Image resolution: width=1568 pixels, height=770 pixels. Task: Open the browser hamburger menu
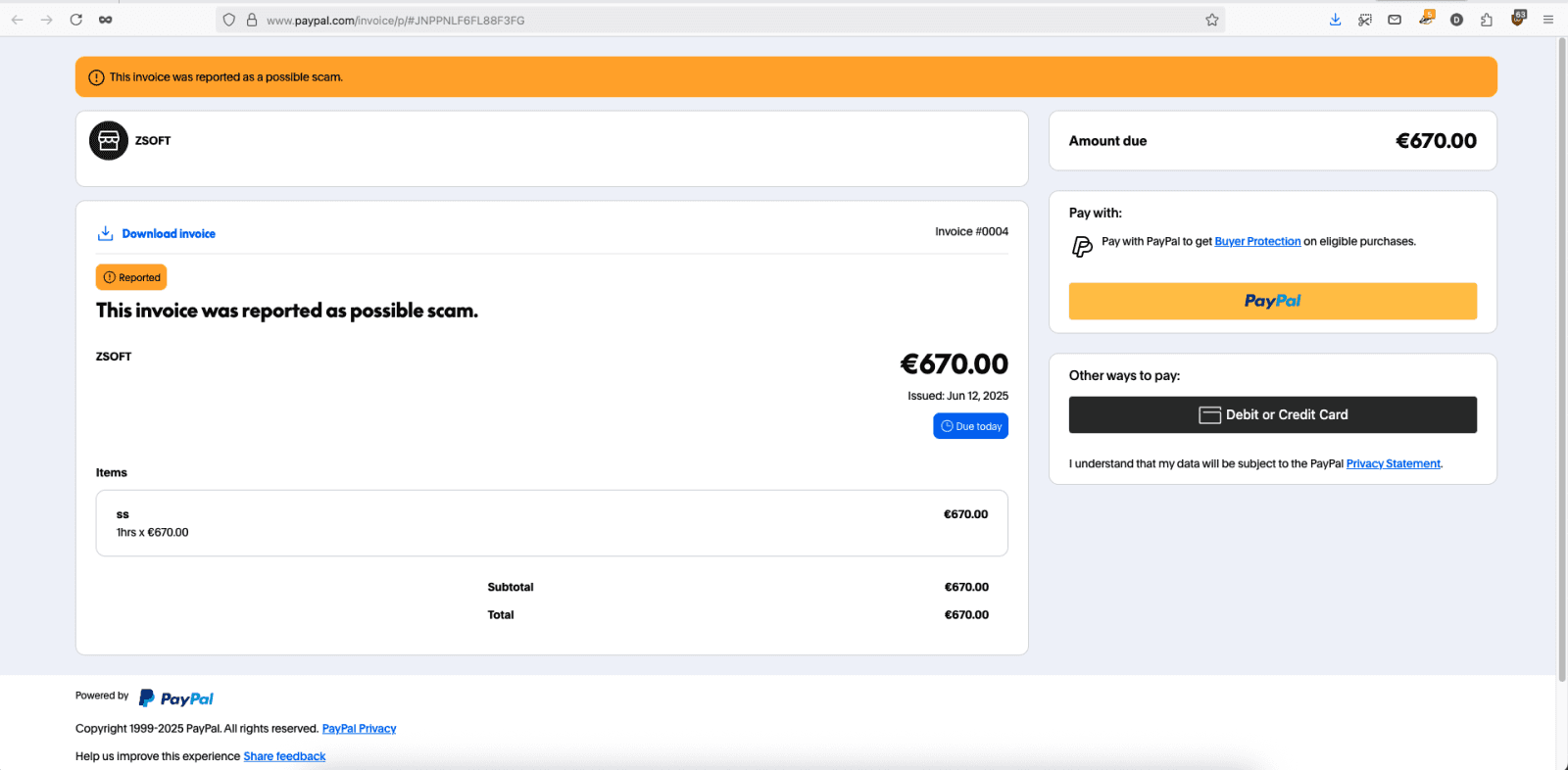pyautogui.click(x=1548, y=20)
